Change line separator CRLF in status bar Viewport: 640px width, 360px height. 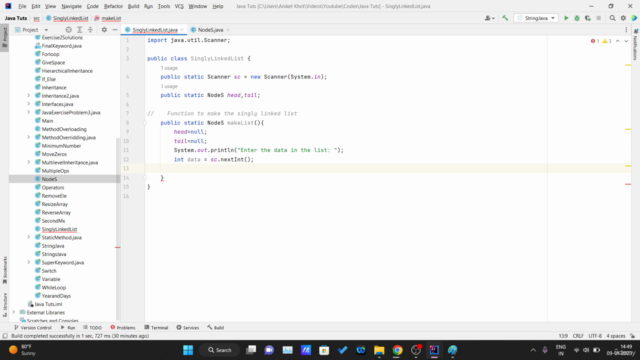(578, 336)
